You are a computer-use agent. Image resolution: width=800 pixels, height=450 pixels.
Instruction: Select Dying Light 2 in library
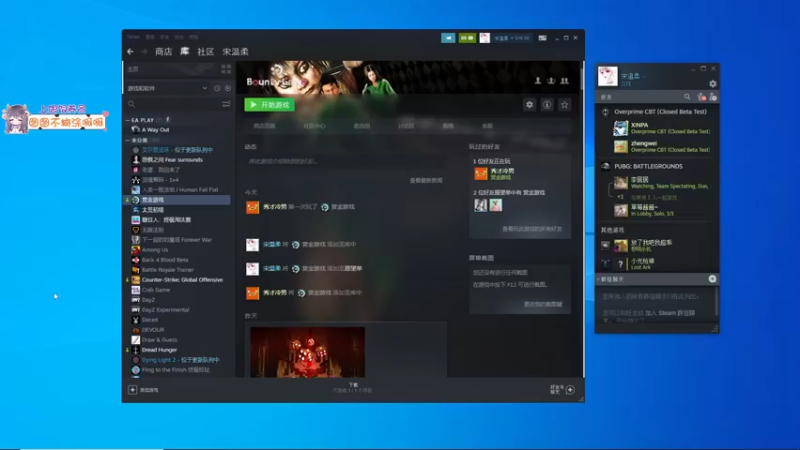180,360
